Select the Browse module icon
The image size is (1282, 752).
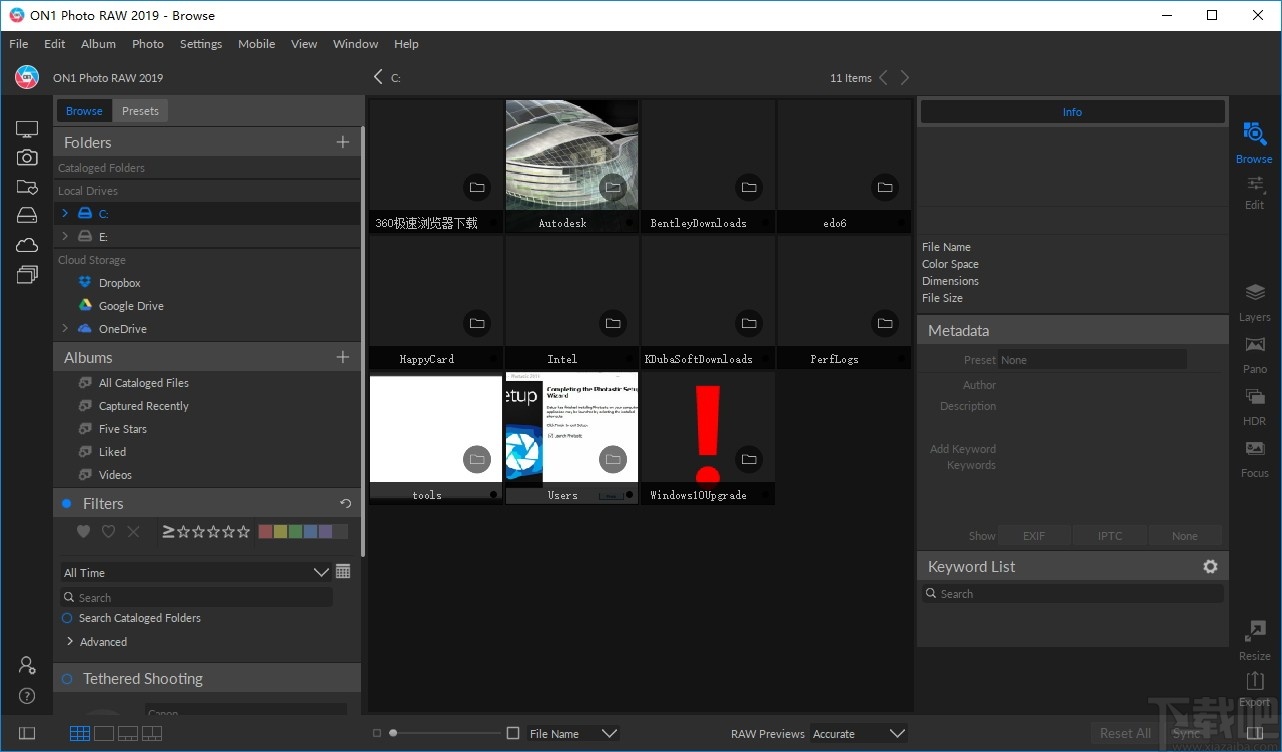click(1254, 143)
